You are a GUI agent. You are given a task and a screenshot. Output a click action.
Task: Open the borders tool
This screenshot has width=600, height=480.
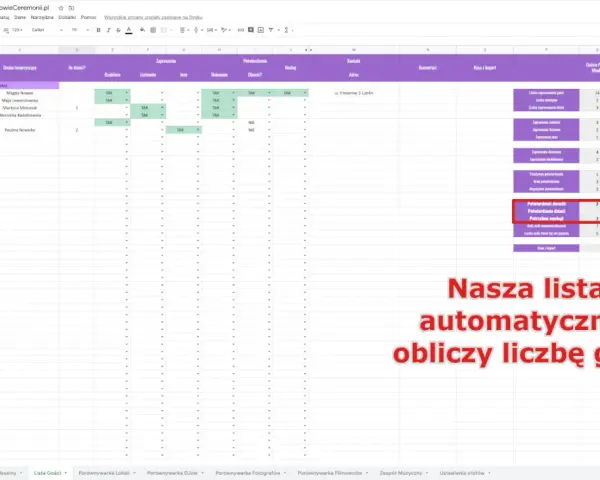(x=153, y=30)
